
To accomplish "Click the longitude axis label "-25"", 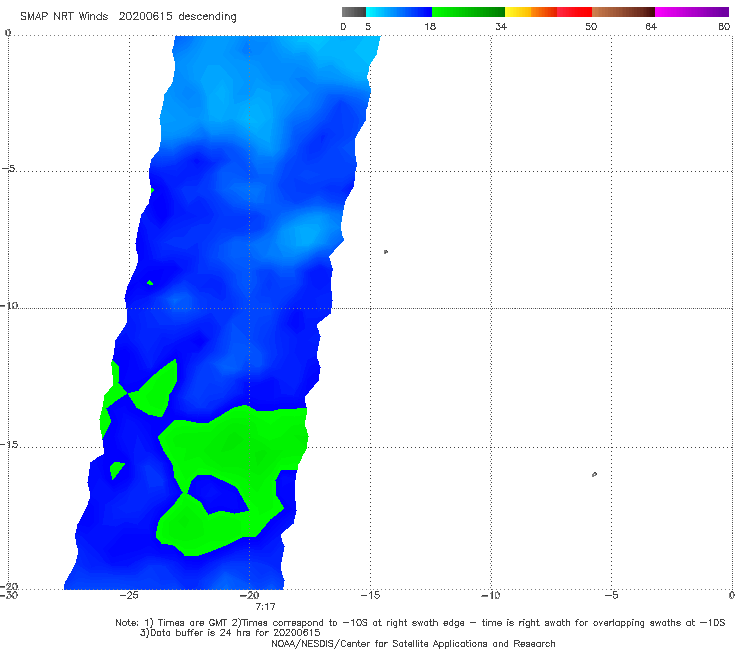I will coord(128,596).
